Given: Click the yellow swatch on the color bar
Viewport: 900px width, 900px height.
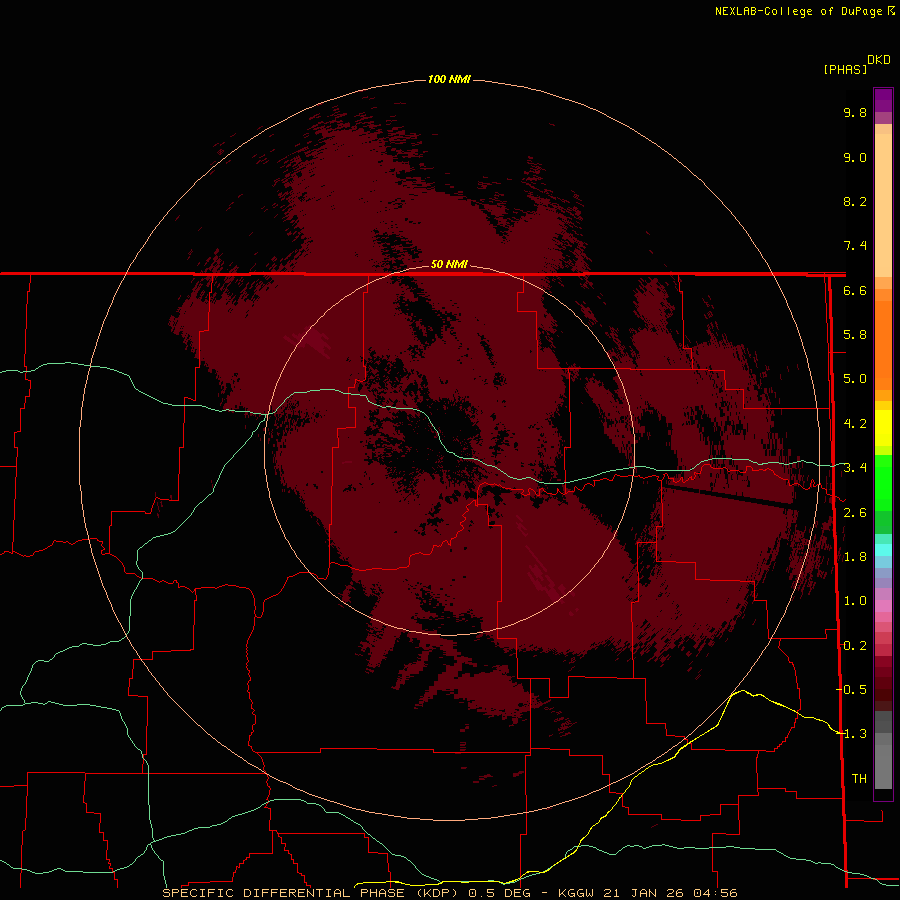Looking at the screenshot, I should pos(883,428).
